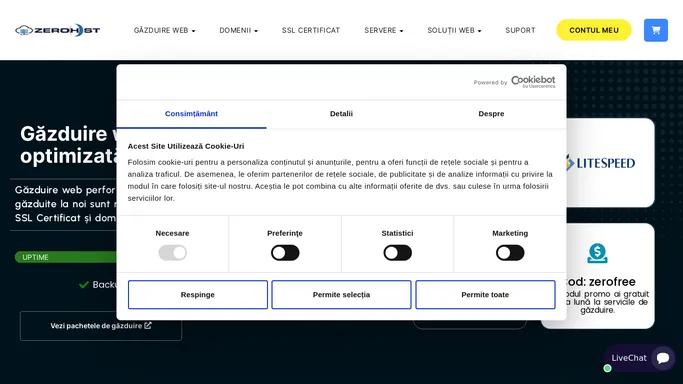
Task: Switch to the Despre tab
Action: pyautogui.click(x=491, y=114)
